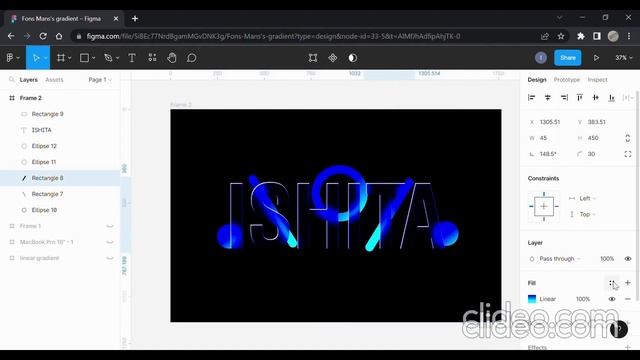Click the Create component icon
640x360 pixels.
click(x=333, y=58)
